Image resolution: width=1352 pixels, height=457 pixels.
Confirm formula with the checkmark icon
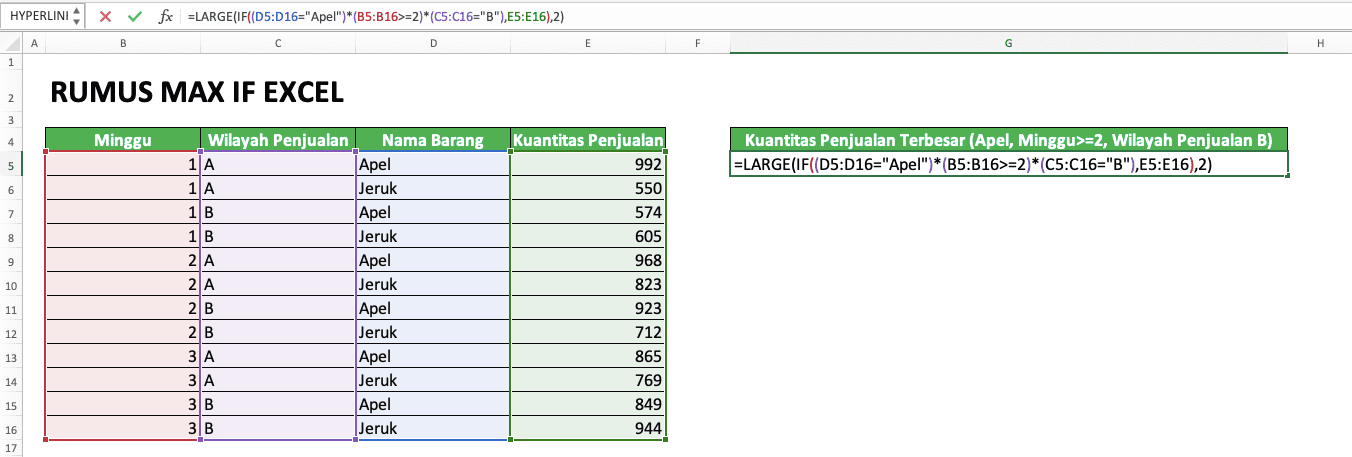135,17
